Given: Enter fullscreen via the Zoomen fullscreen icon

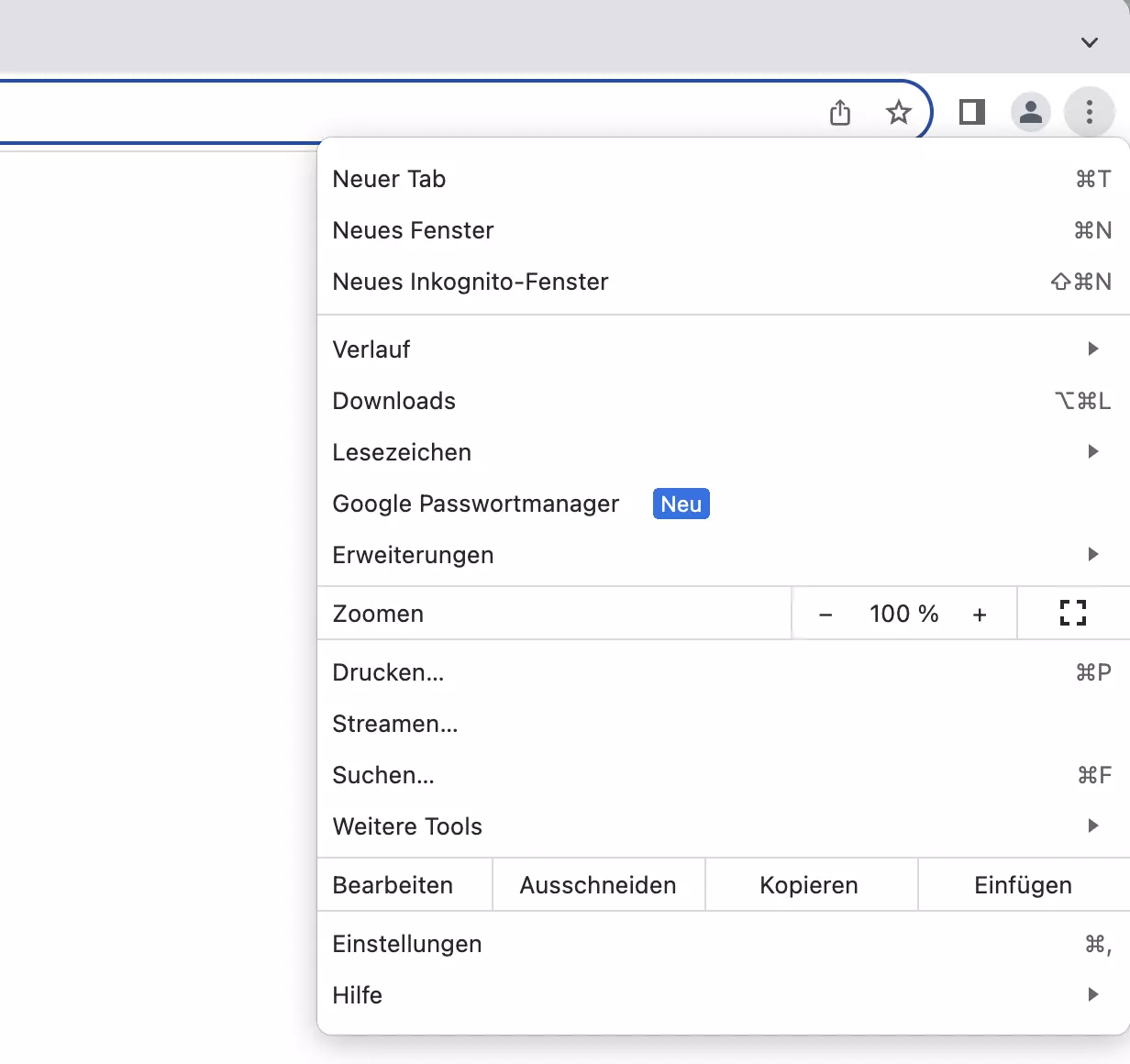Looking at the screenshot, I should click(1072, 613).
